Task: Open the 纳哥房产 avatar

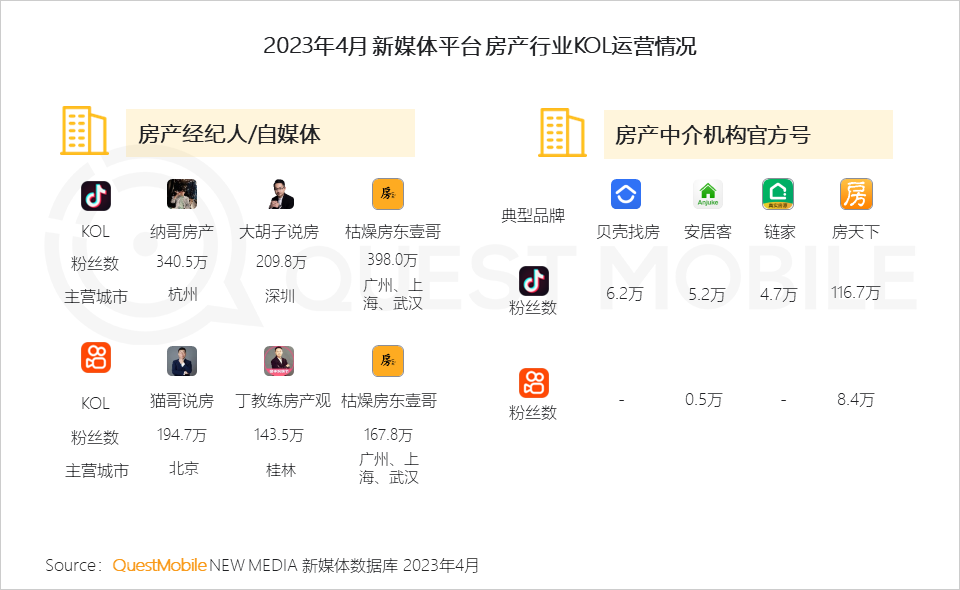Action: [182, 194]
